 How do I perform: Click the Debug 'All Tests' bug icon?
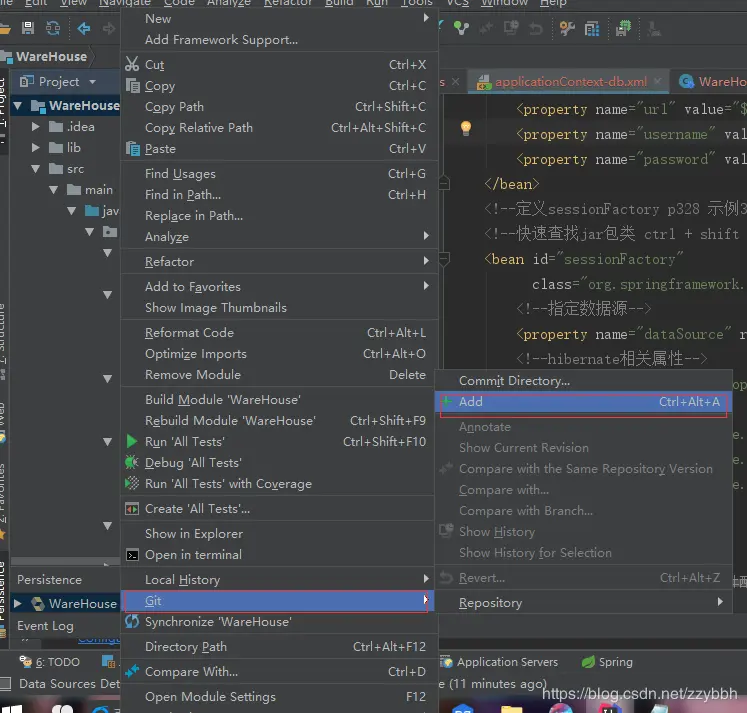tap(131, 462)
